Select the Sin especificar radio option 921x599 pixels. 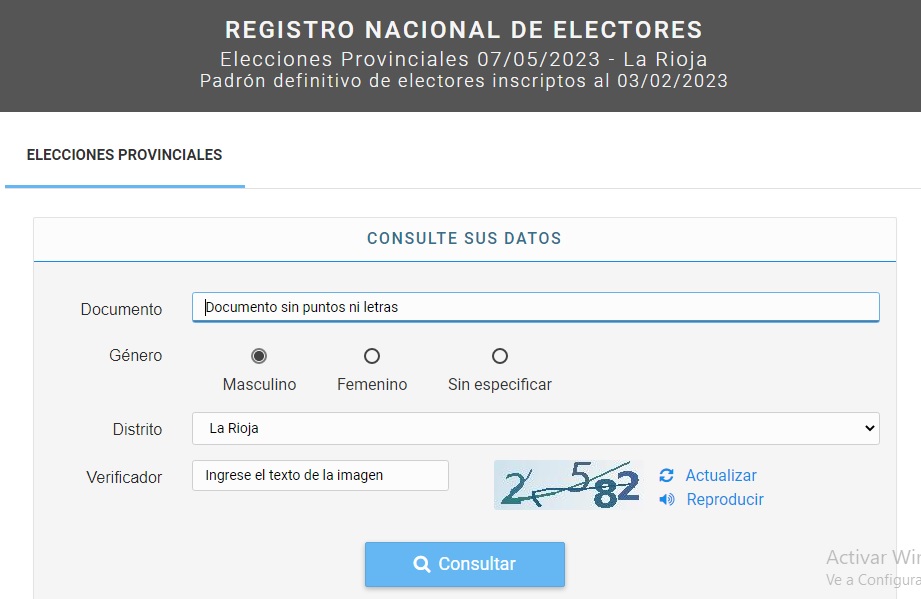(500, 356)
